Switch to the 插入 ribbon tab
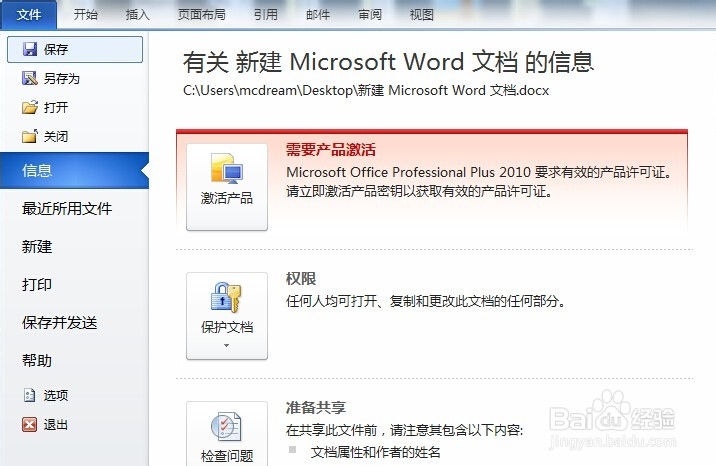Viewport: 716px width, 466px height. pos(137,15)
